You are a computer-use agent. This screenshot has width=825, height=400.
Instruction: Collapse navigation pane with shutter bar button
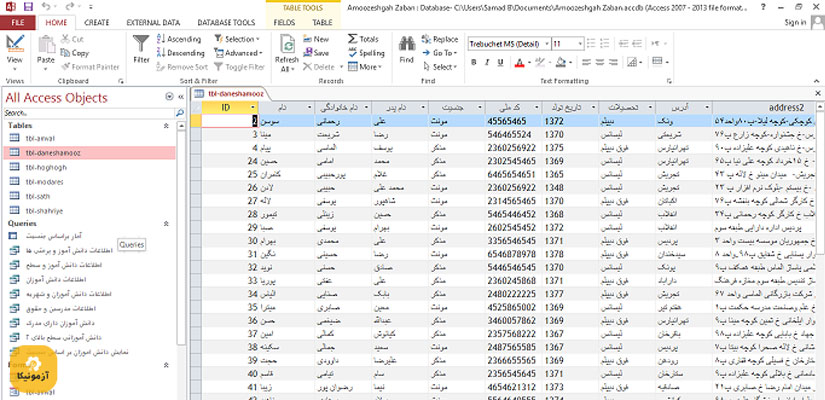180,97
